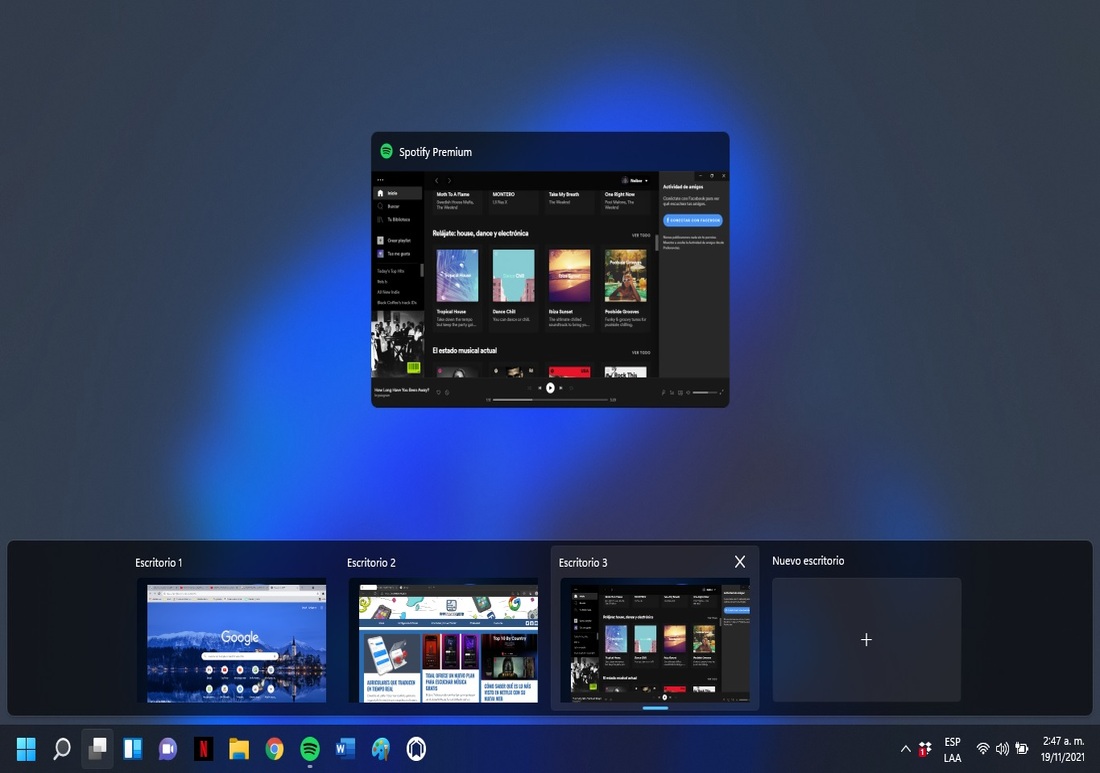
Task: Open ESP LAA language switcher
Action: [952, 749]
